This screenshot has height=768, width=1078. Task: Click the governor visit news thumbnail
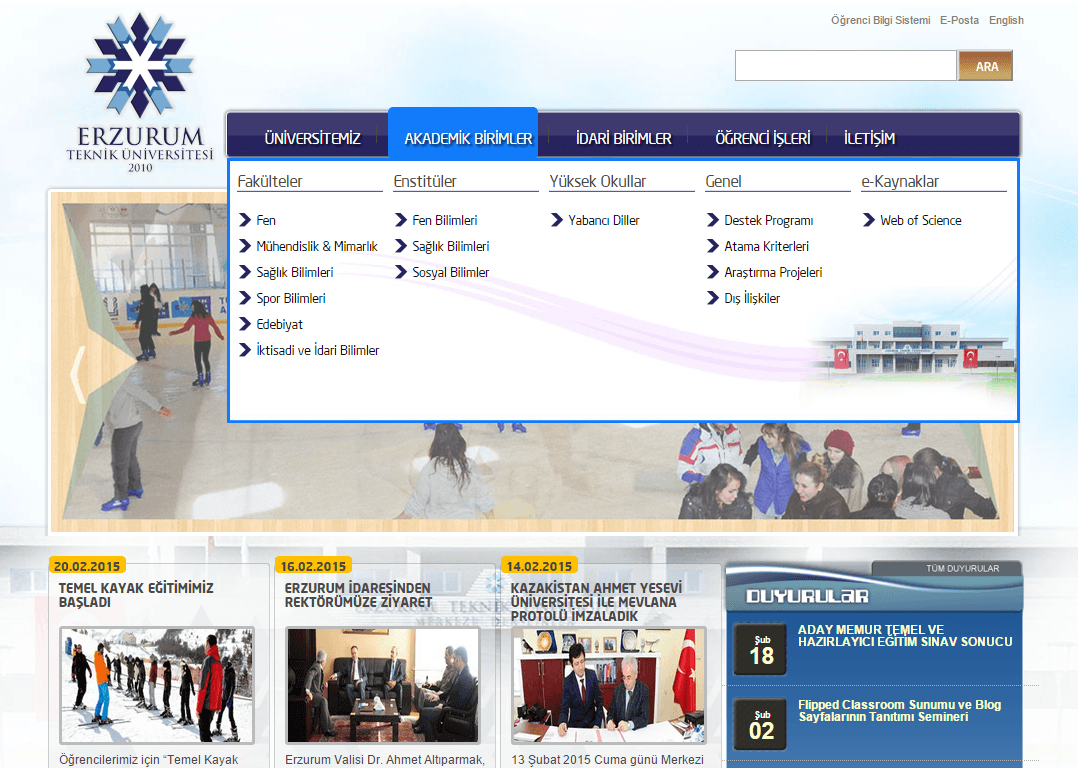(383, 685)
